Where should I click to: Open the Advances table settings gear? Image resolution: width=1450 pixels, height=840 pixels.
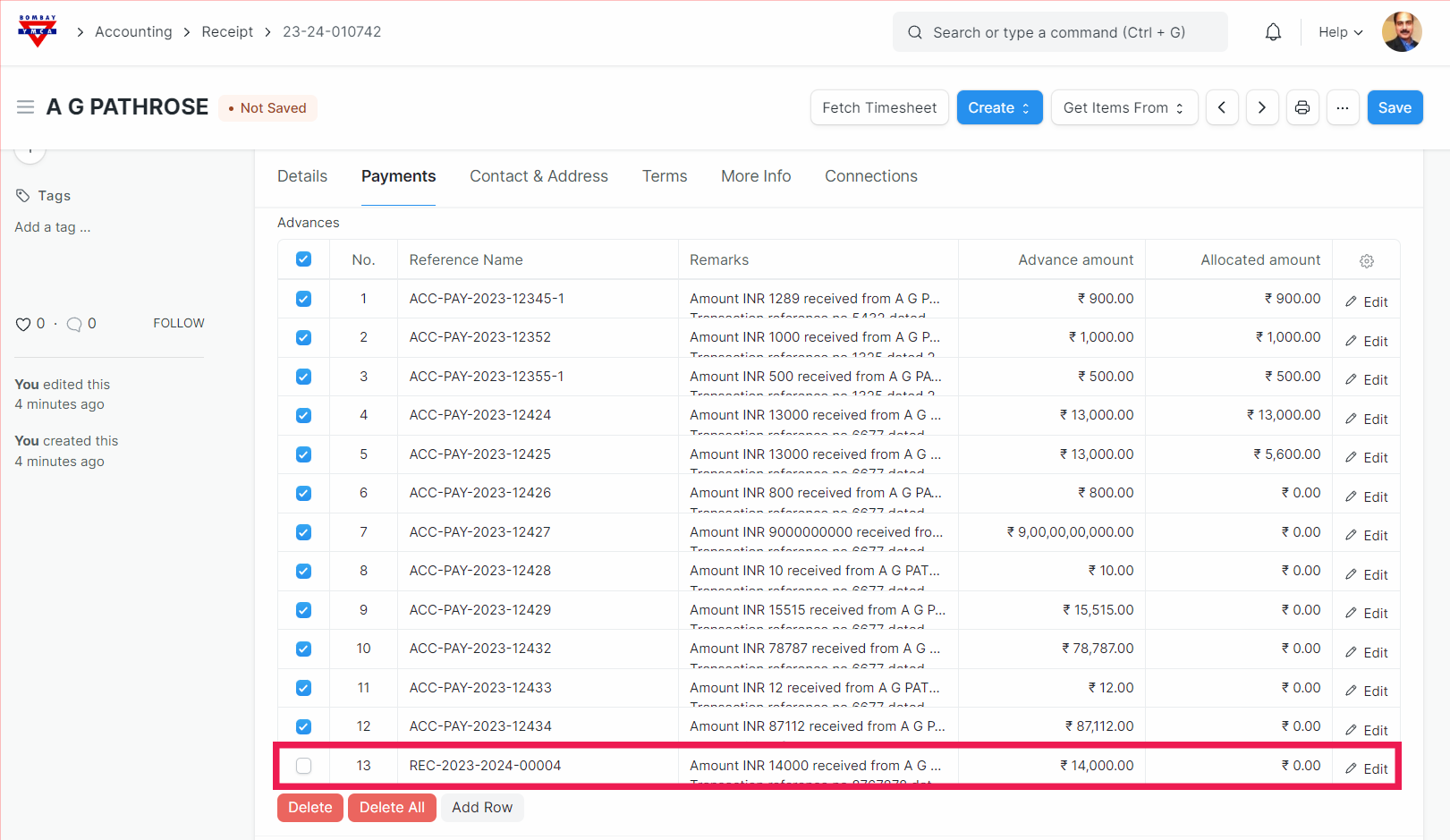(x=1366, y=261)
